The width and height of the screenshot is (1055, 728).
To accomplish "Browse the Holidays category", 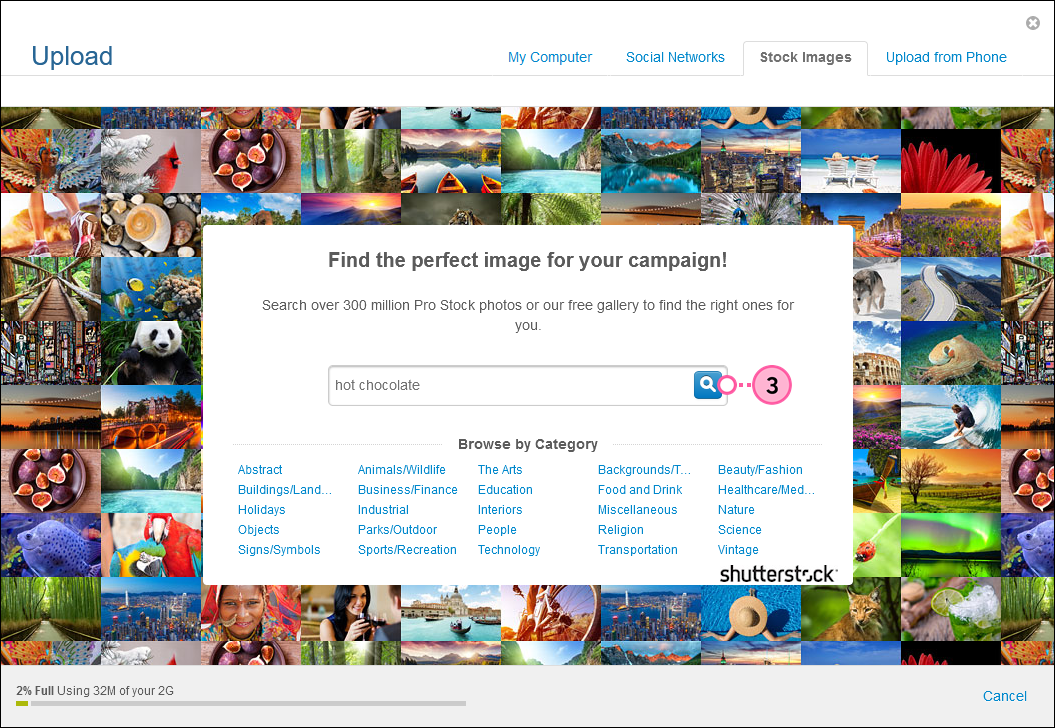I will click(x=261, y=509).
